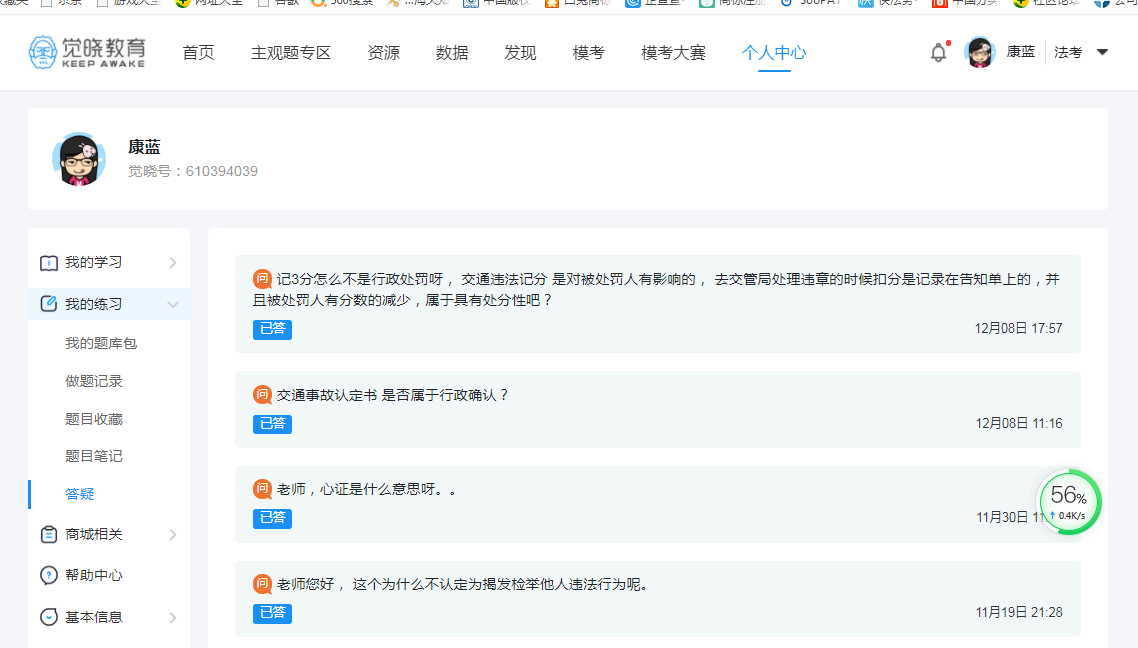The image size is (1138, 648).
Task: Click the 我的练习 edit icon
Action: 49,304
